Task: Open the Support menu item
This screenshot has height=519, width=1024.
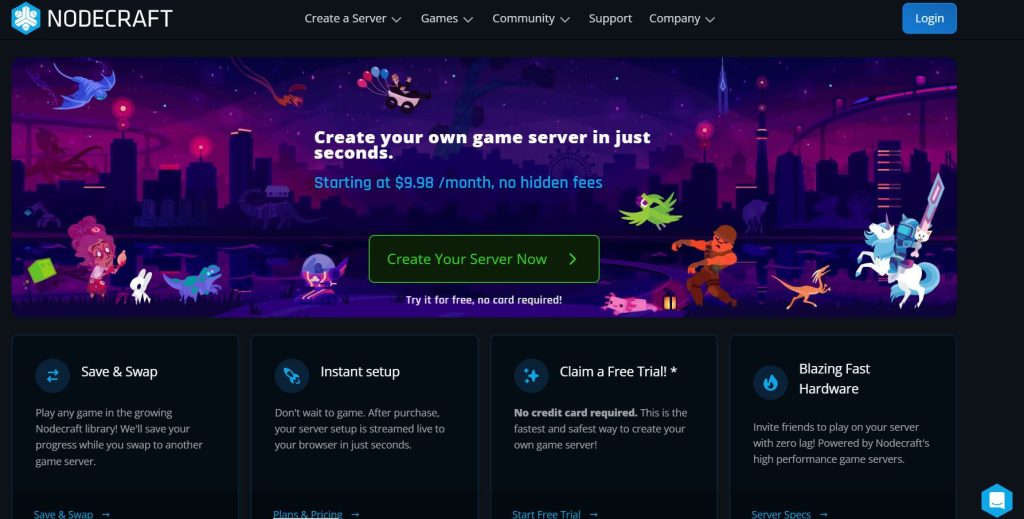Action: (x=610, y=19)
